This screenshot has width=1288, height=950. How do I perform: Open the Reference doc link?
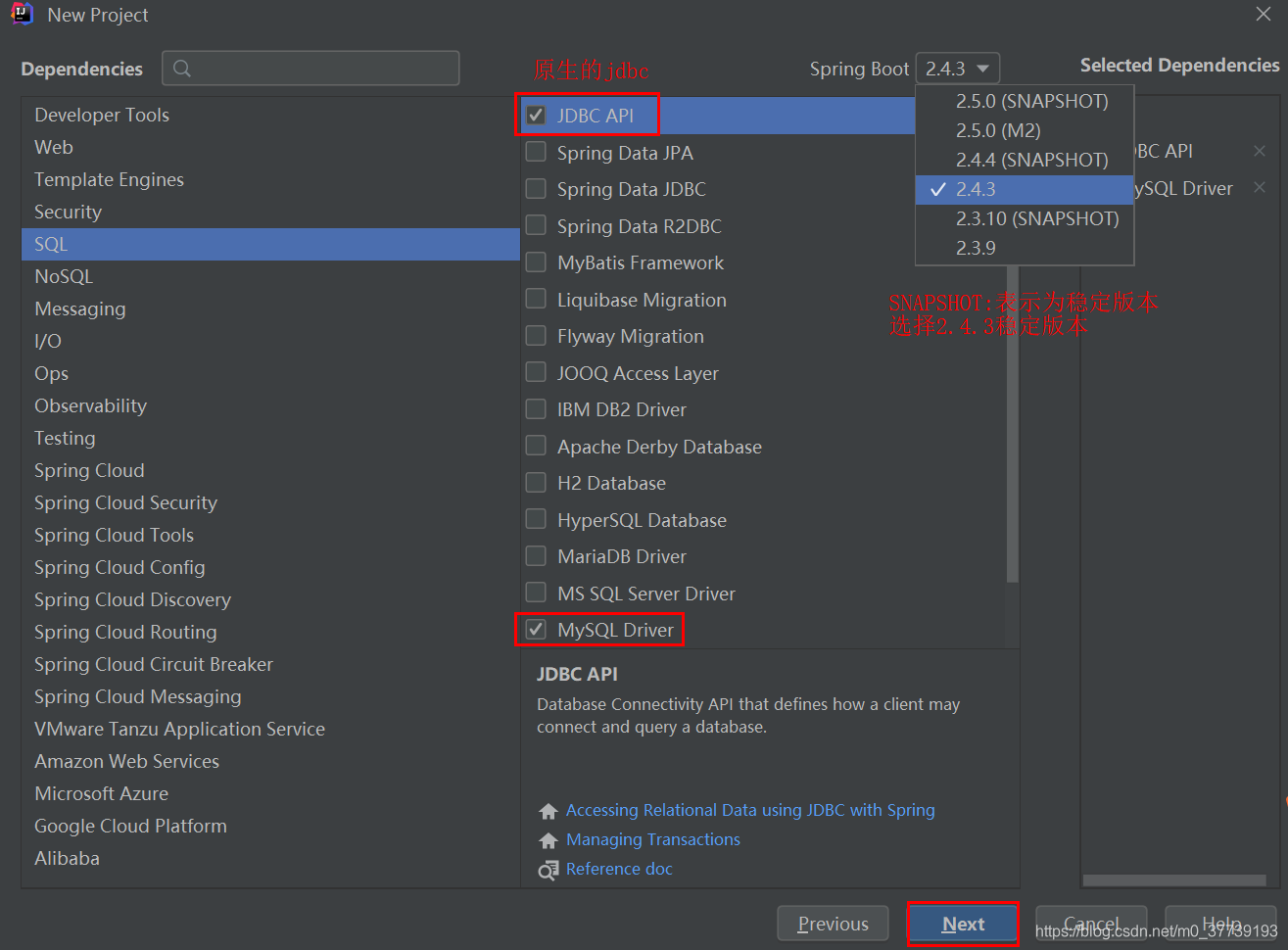coord(619,869)
